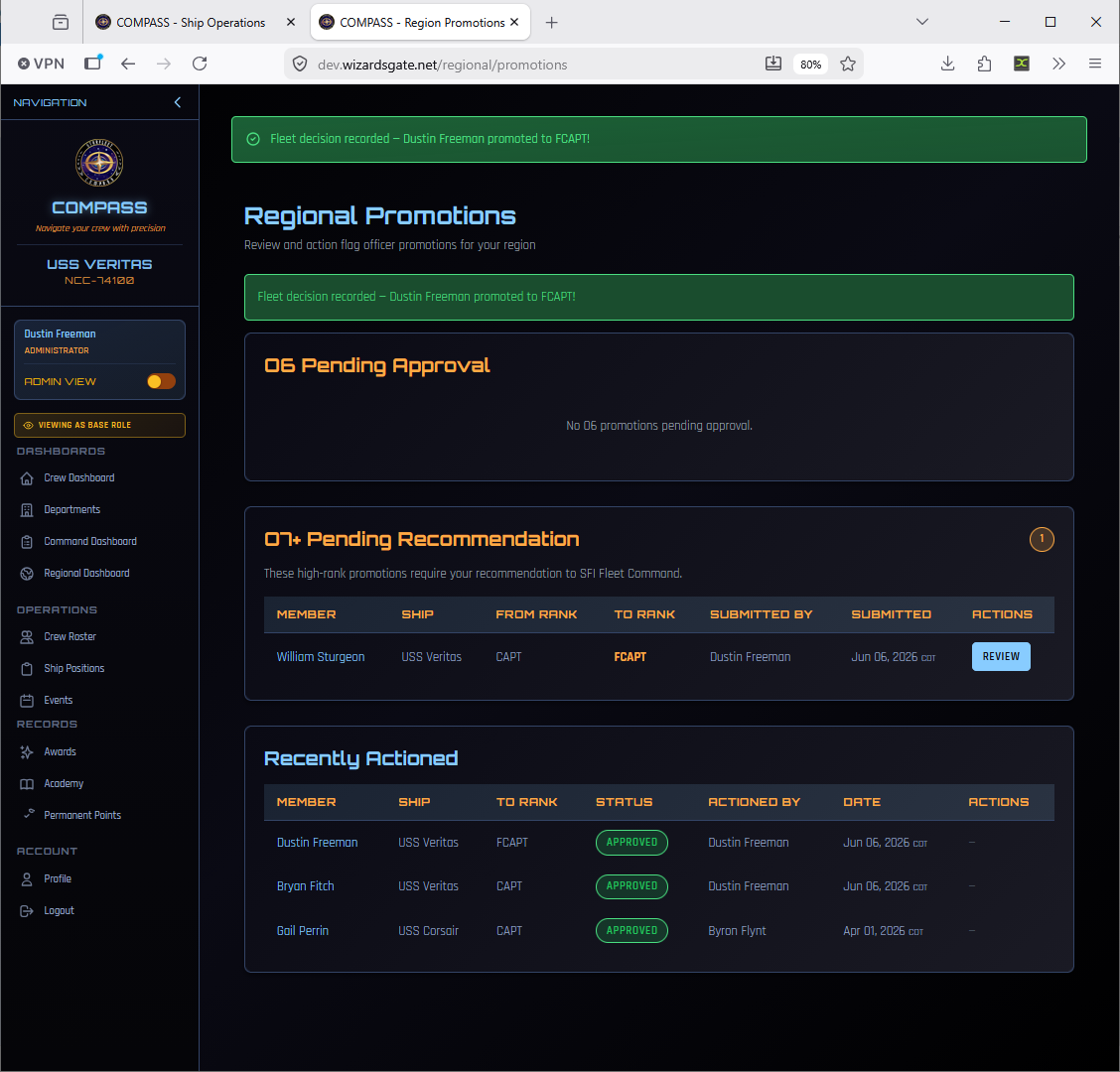The image size is (1120, 1072).
Task: Click the Crew Roster people icon
Action: 27,637
